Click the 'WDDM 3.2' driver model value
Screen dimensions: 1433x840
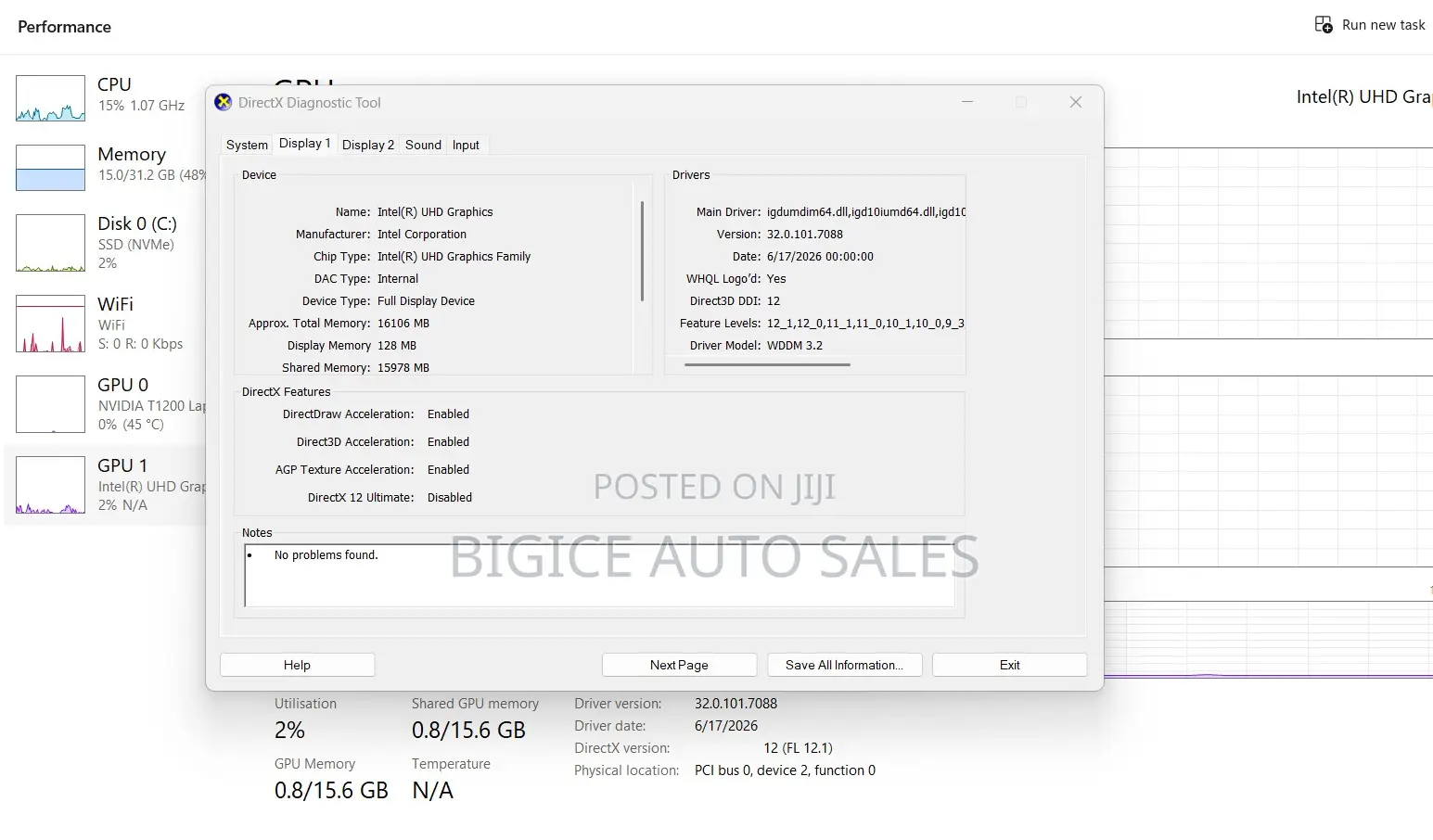point(795,345)
